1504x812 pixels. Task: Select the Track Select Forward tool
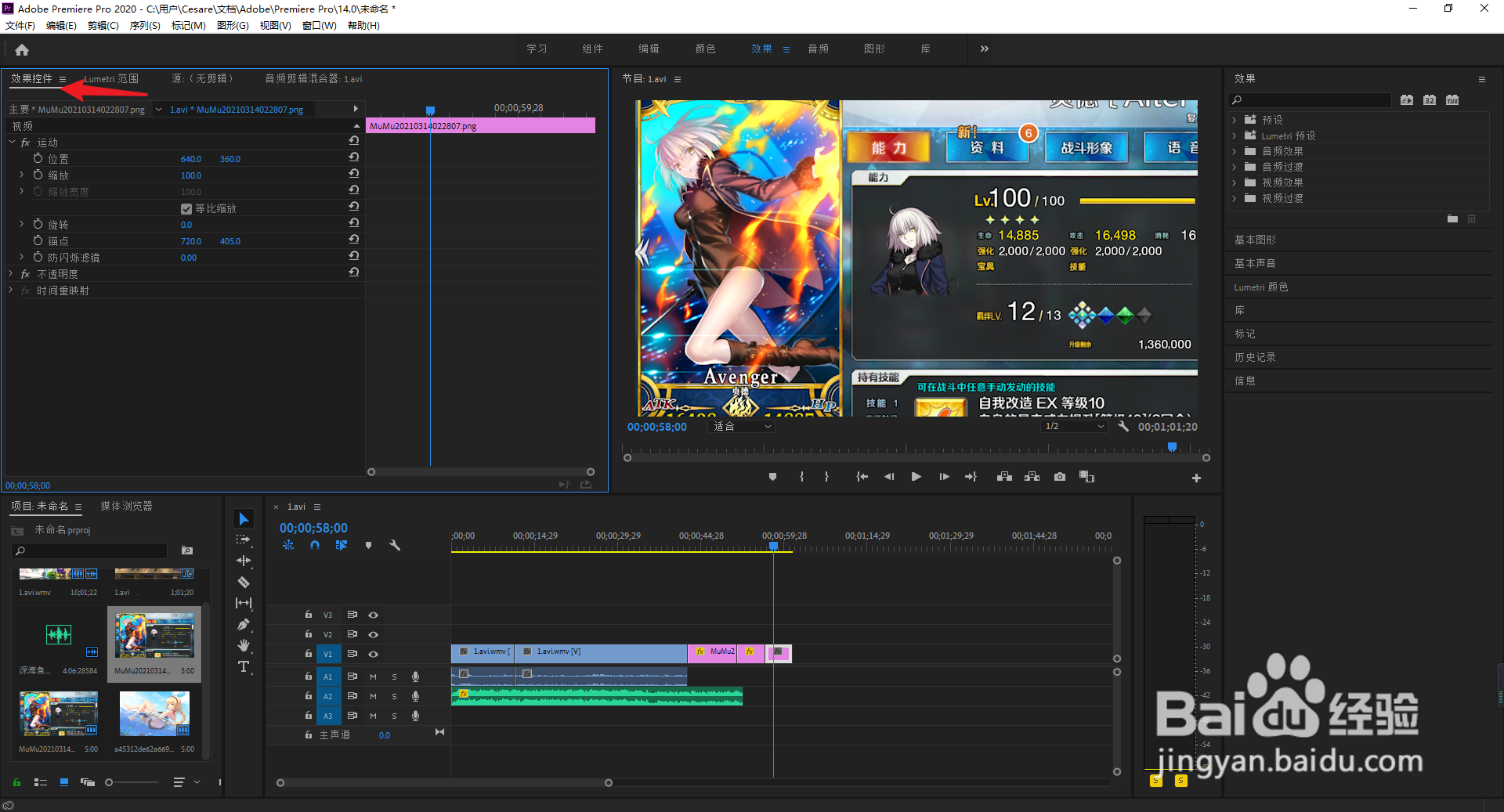pos(244,540)
